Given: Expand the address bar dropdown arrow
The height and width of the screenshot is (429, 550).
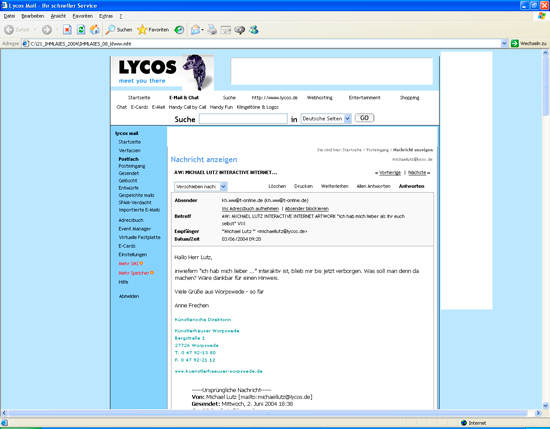Looking at the screenshot, I should point(504,43).
